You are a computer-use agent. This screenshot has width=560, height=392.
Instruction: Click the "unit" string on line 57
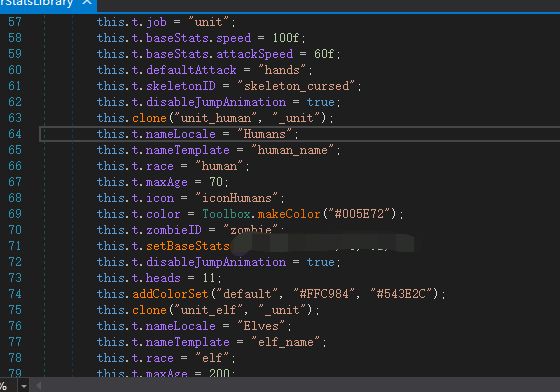[209, 22]
